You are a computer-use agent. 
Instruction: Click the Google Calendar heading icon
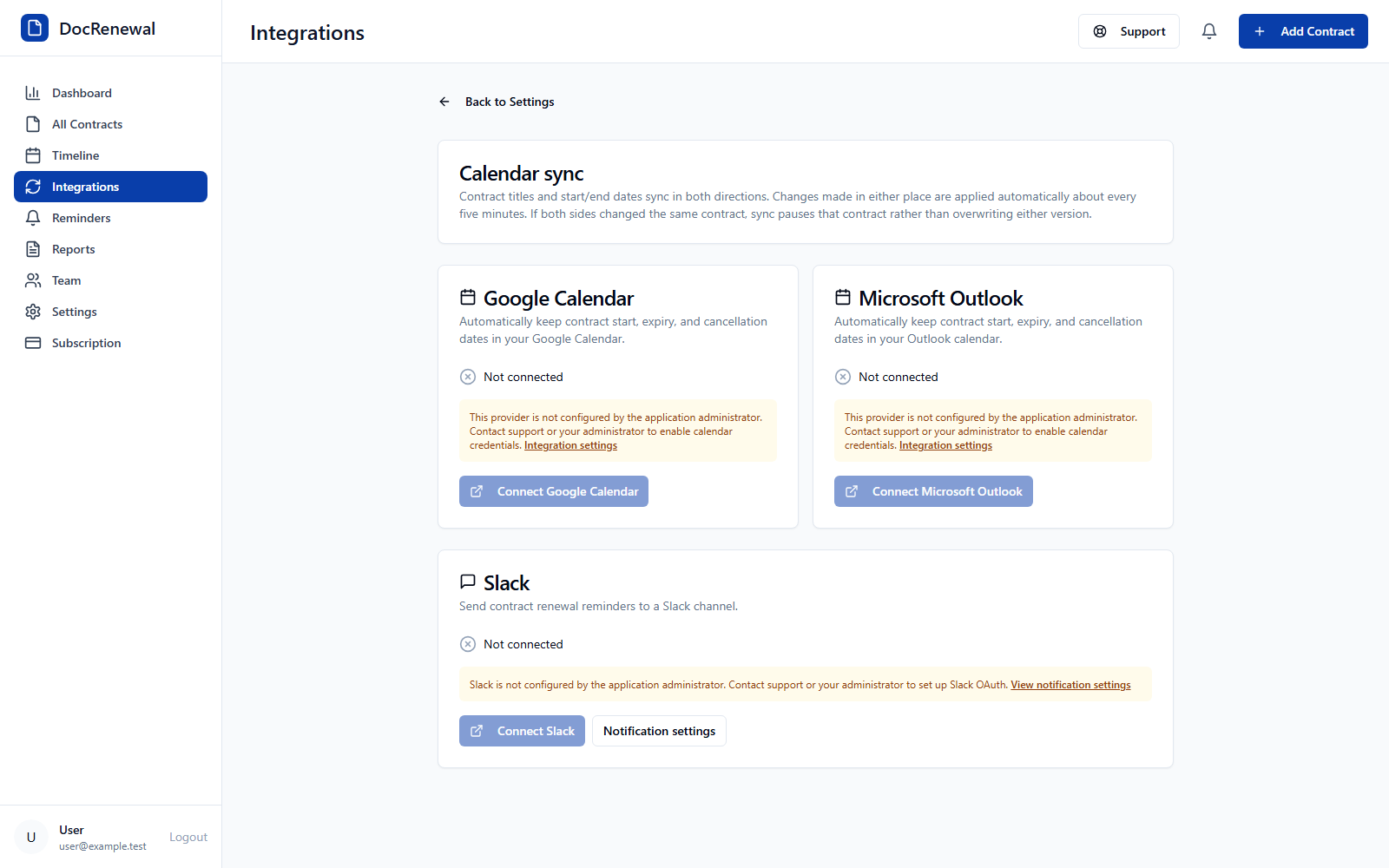tap(468, 297)
